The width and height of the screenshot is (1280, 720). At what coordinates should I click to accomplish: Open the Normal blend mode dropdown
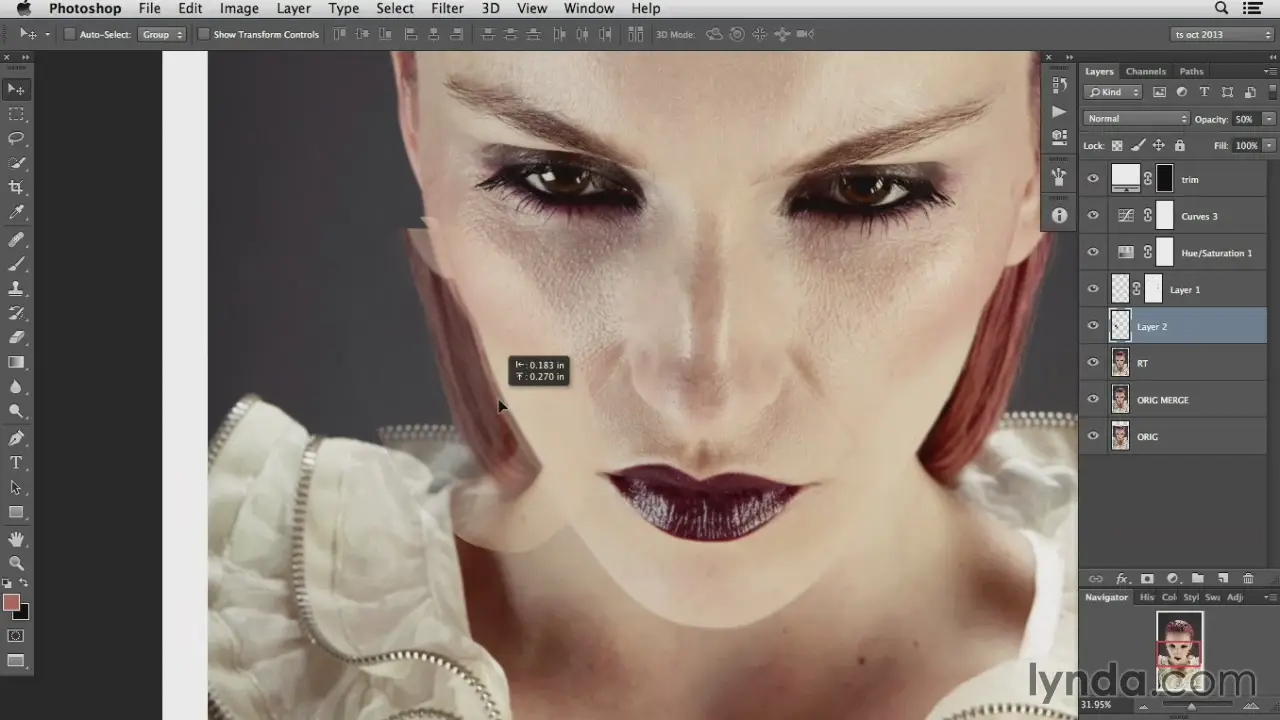click(x=1136, y=119)
